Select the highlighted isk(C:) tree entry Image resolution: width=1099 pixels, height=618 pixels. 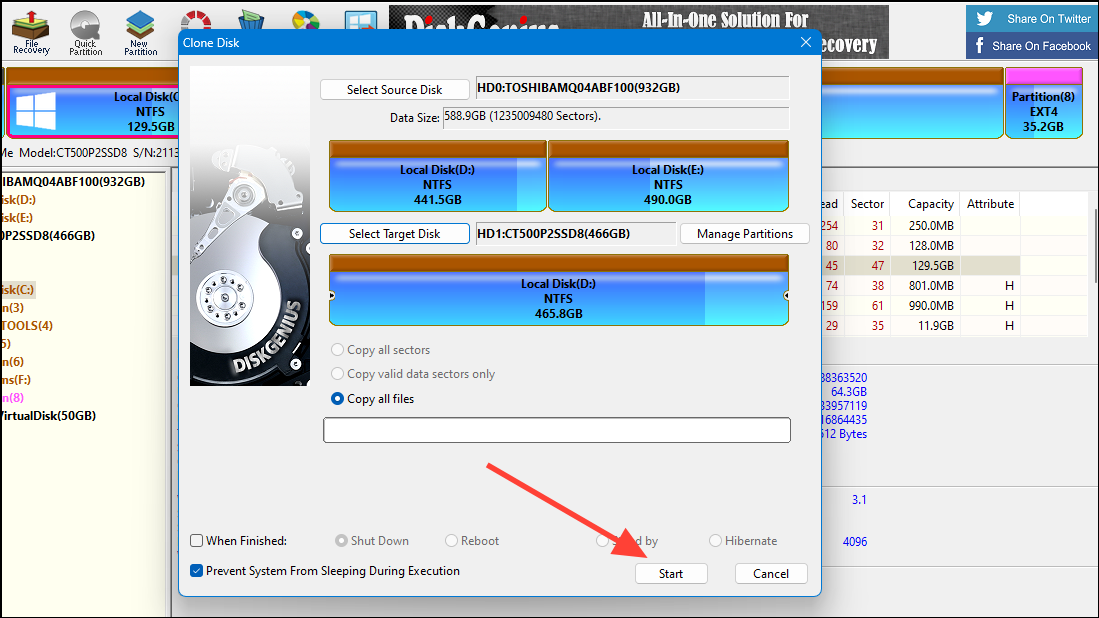[x=18, y=289]
